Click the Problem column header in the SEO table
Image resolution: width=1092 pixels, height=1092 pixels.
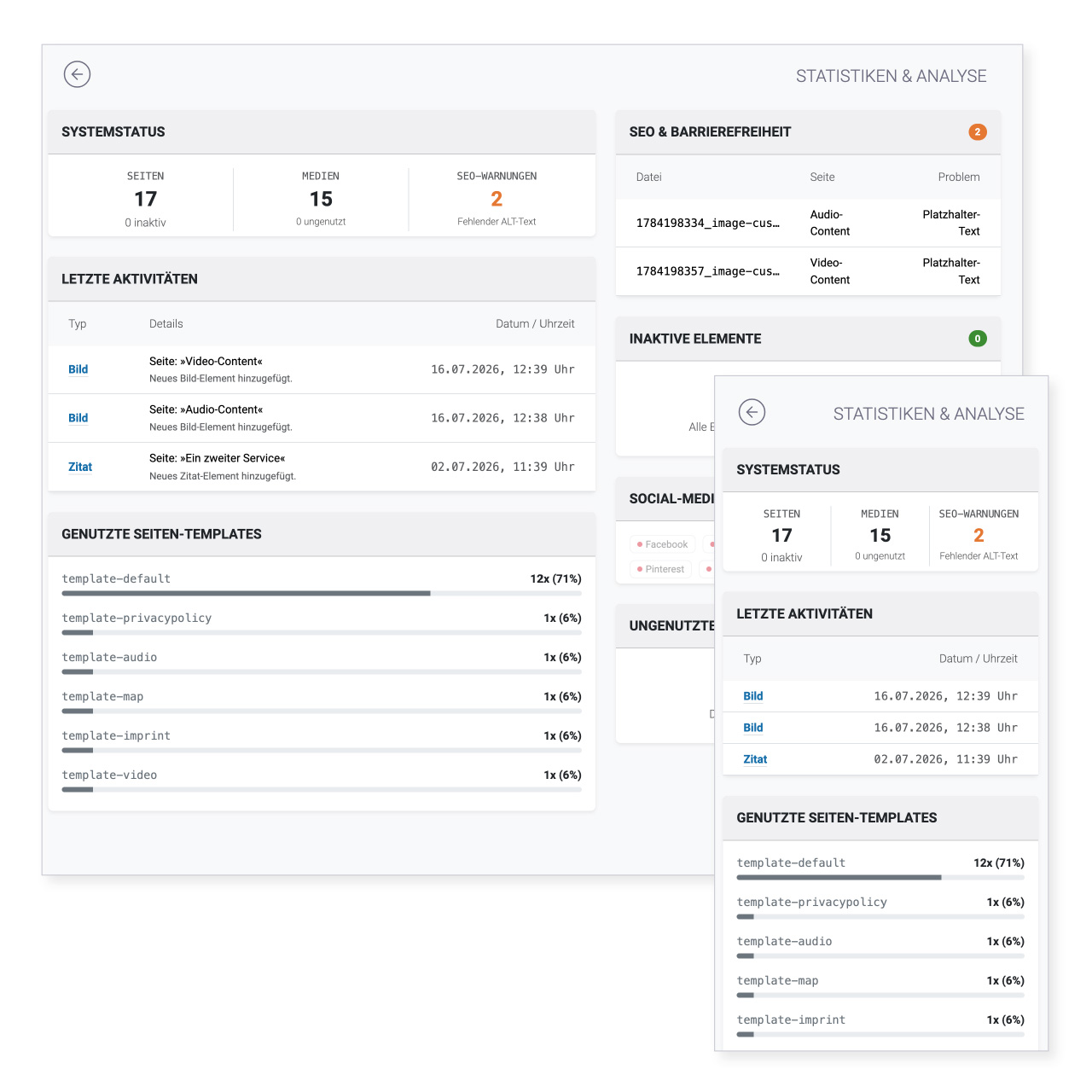(x=959, y=177)
